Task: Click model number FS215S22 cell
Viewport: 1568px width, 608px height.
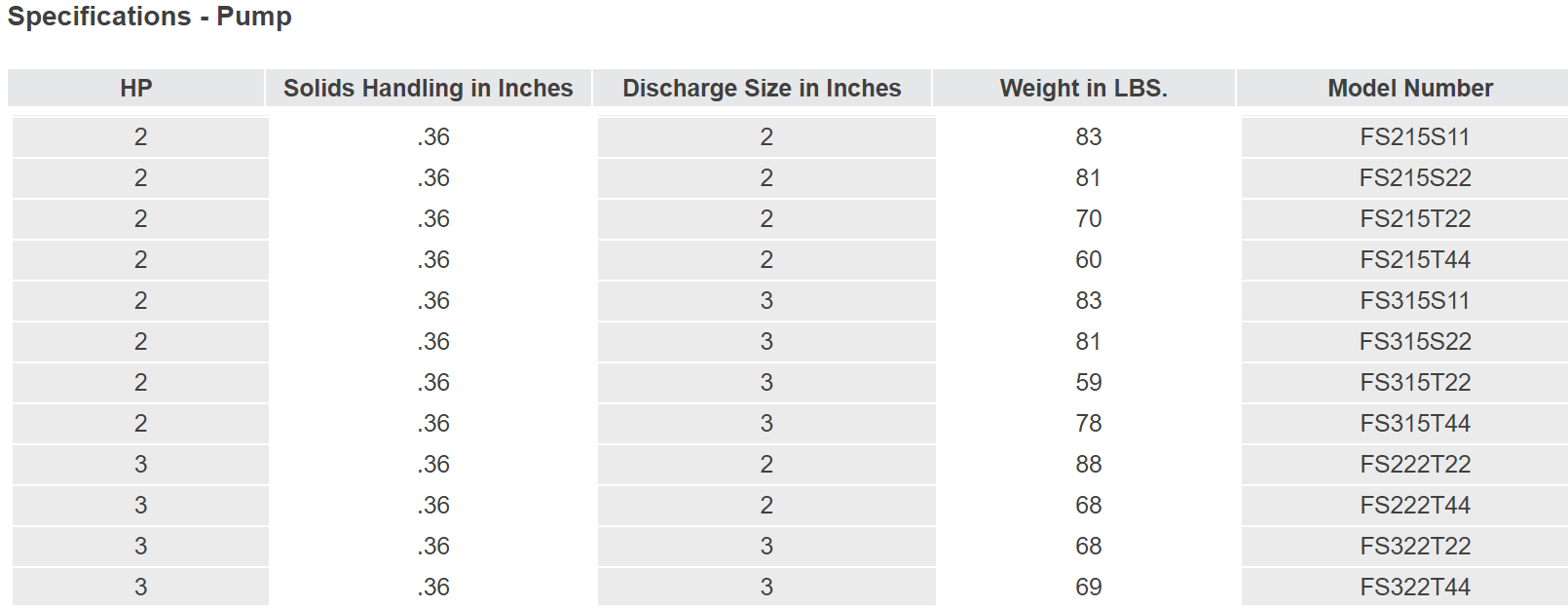Action: (x=1415, y=178)
